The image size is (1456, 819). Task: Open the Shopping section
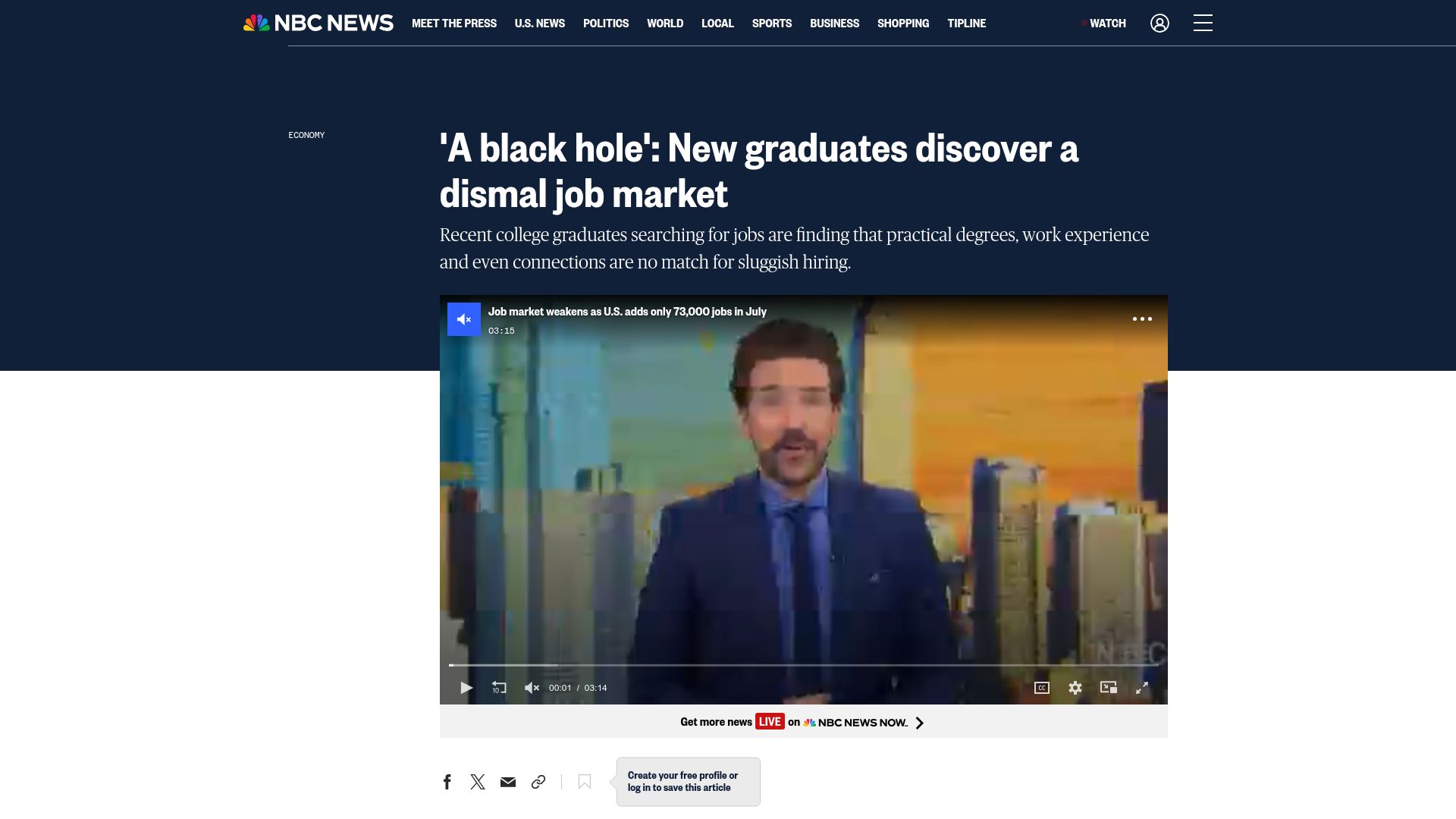point(903,24)
